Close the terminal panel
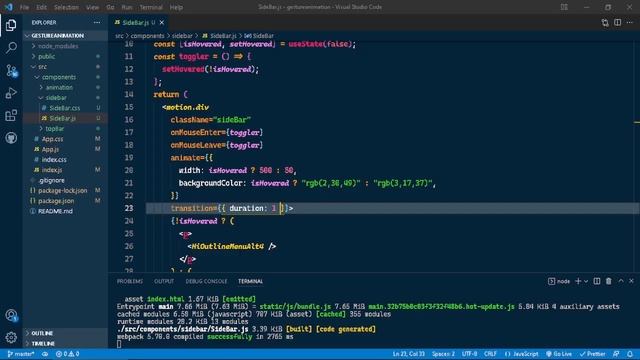 [631, 281]
